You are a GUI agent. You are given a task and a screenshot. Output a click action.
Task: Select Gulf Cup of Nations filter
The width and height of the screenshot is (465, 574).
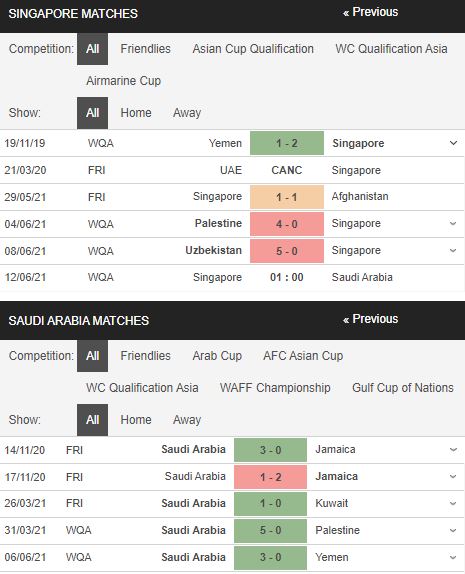pyautogui.click(x=403, y=388)
